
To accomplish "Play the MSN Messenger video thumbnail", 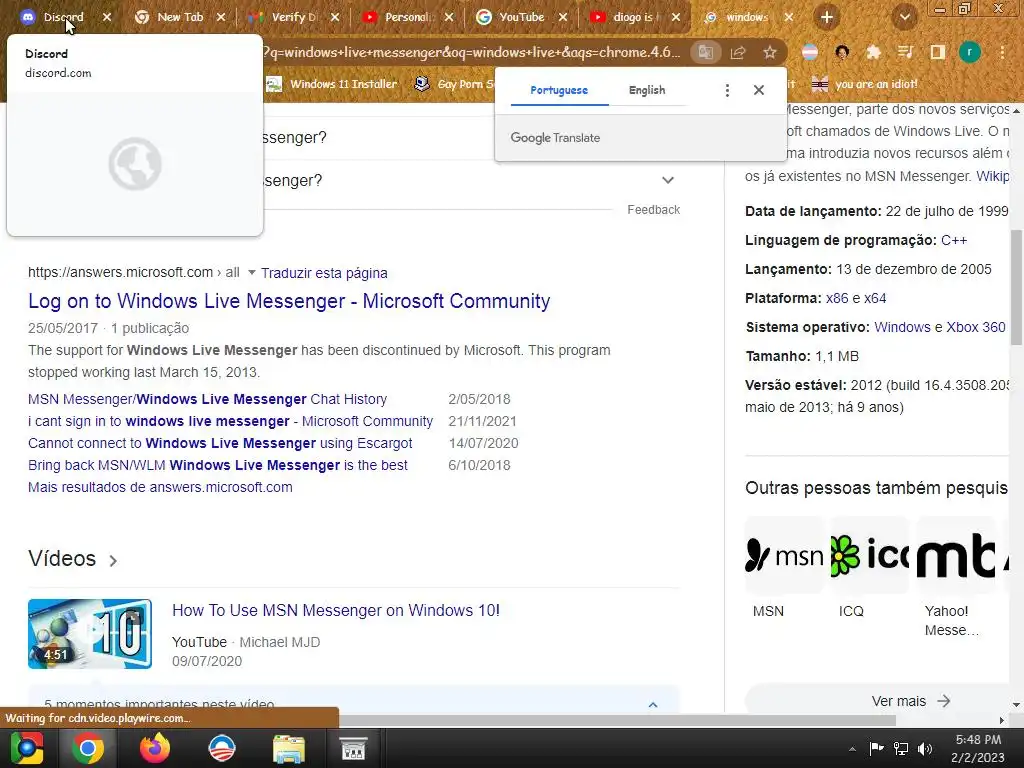I will click(x=89, y=634).
